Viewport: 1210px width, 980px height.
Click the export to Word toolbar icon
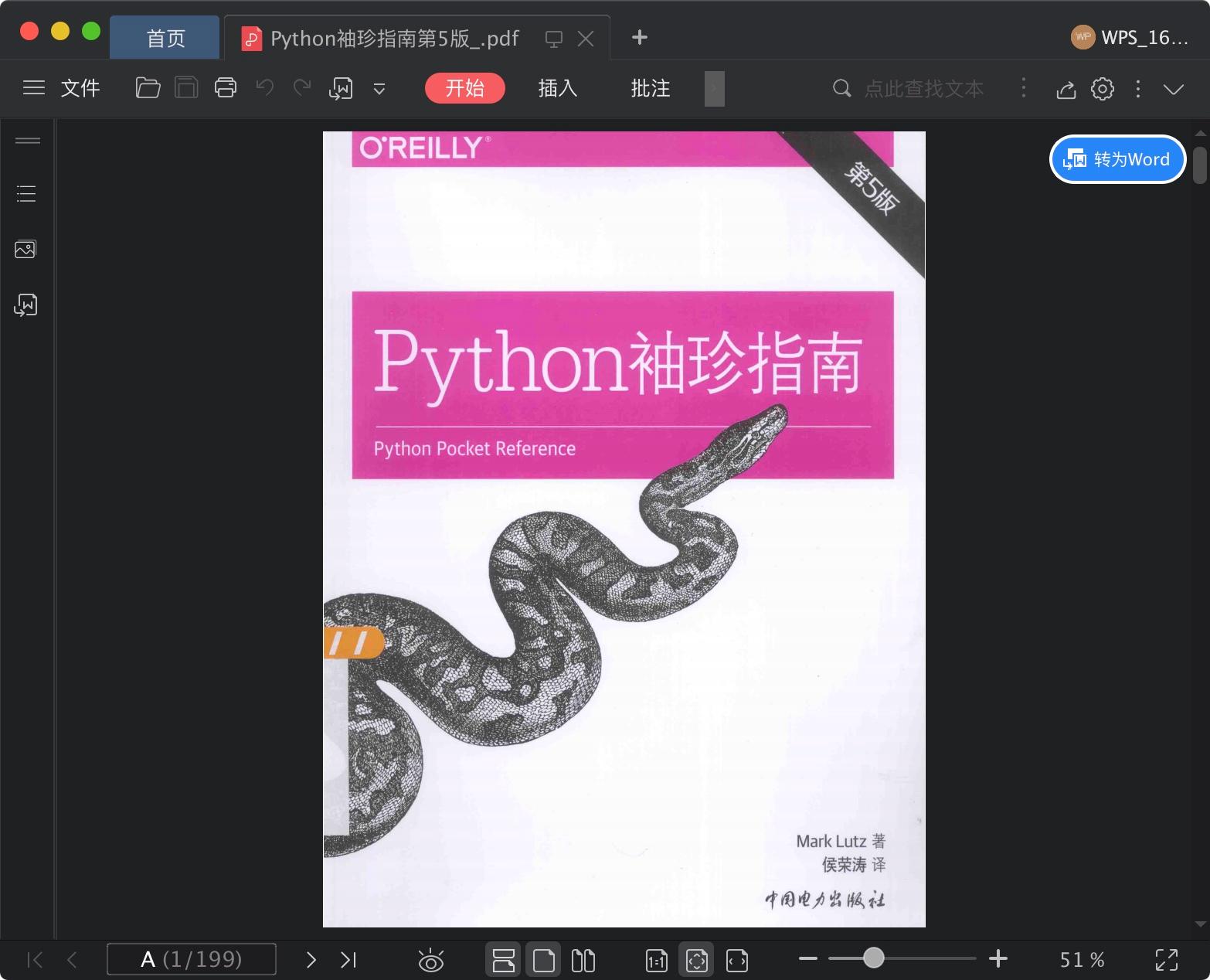341,89
